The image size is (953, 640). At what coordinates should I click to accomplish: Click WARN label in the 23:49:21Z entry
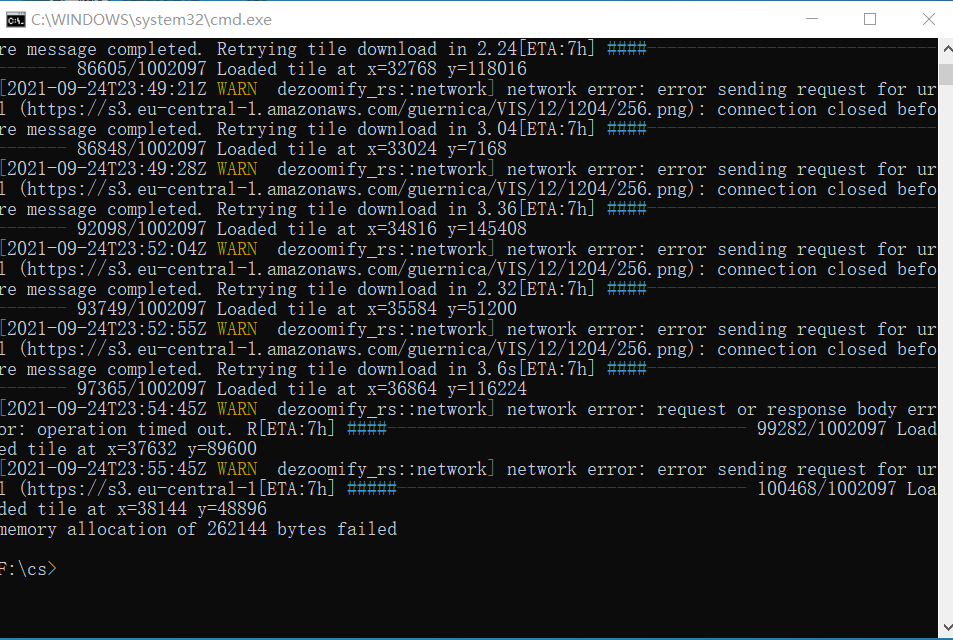coord(236,89)
